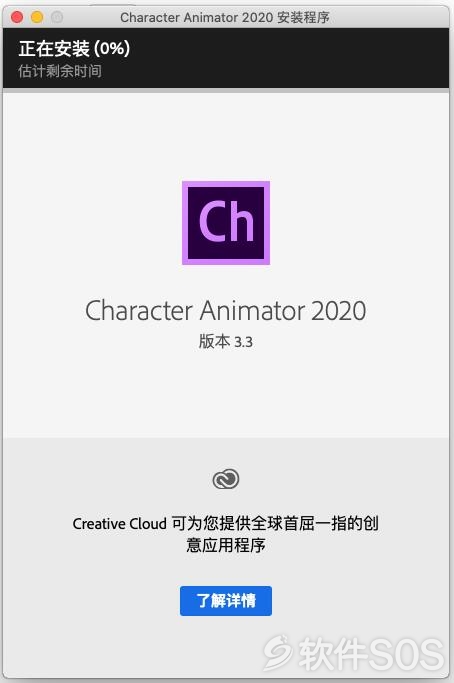The width and height of the screenshot is (454, 683).
Task: Minimize the installer with the yellow button
Action: pyautogui.click(x=37, y=17)
